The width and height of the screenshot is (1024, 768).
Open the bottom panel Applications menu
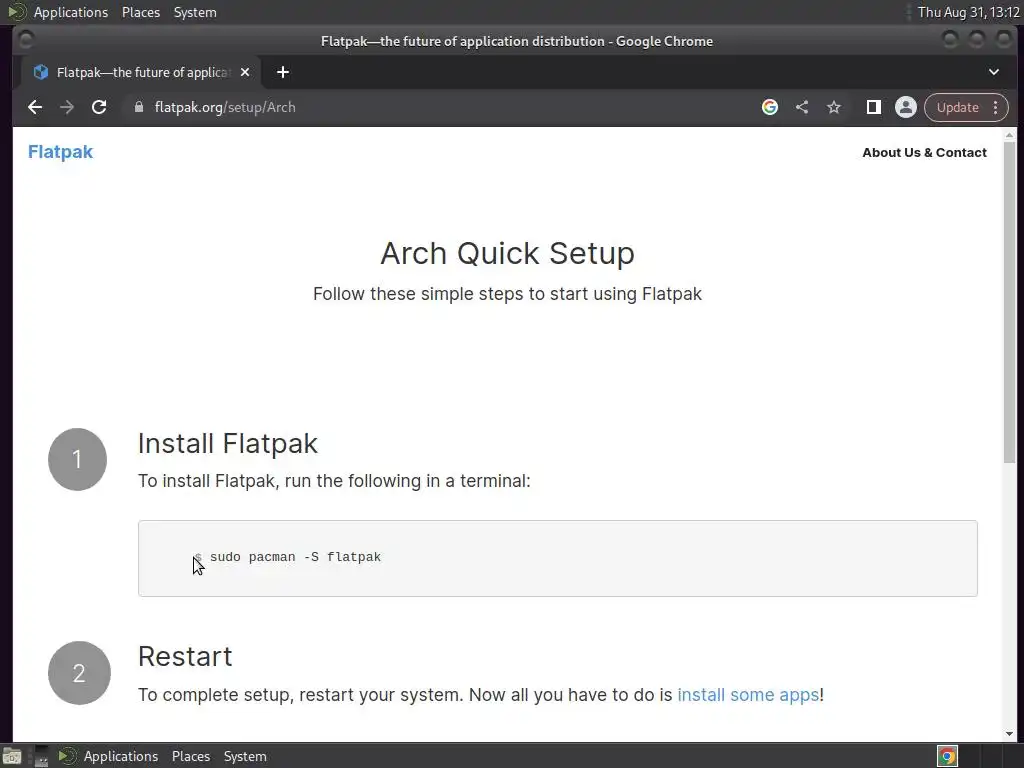(121, 756)
